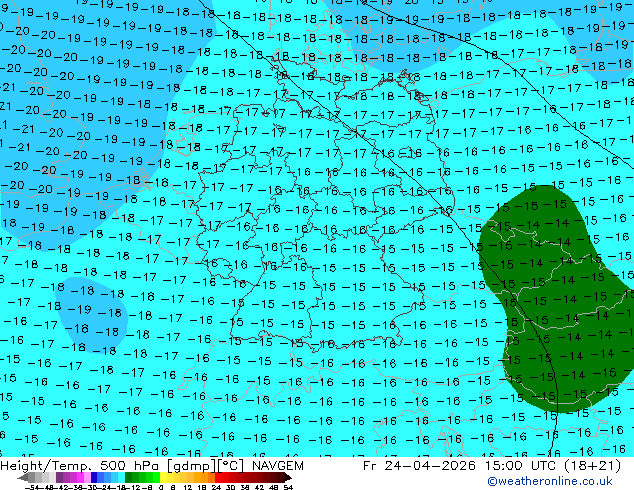The width and height of the screenshot is (634, 490).
Task: Click the right dark-red arrow end of the color scale
Action: (288, 478)
